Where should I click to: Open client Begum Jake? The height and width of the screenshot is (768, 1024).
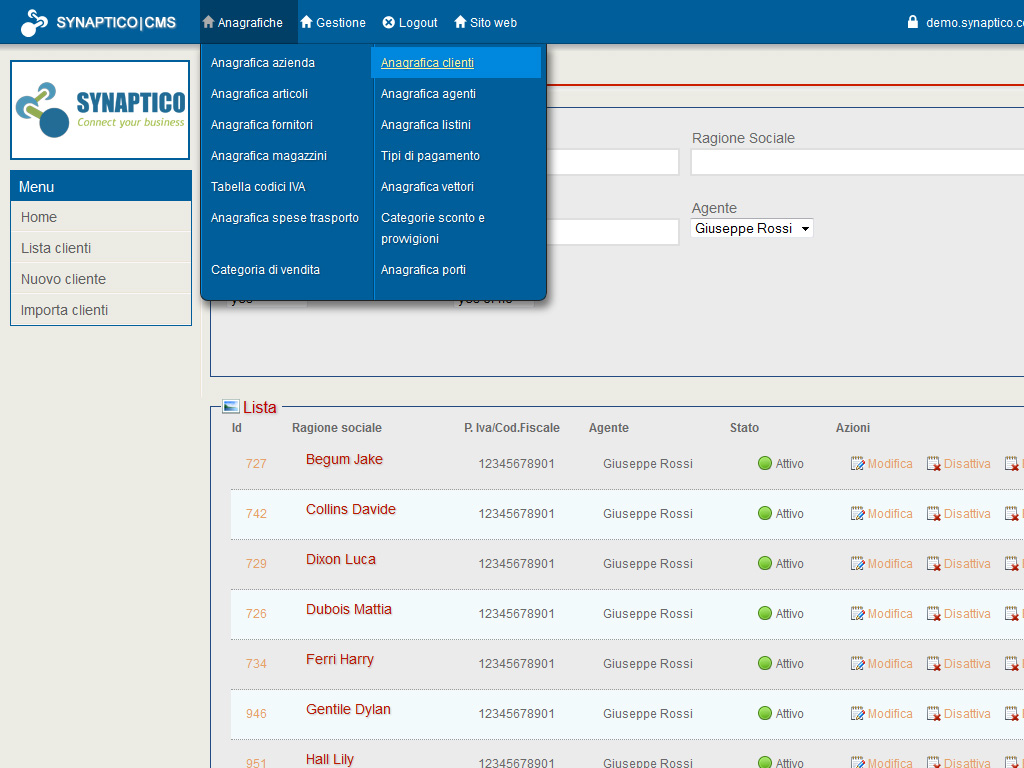344,459
